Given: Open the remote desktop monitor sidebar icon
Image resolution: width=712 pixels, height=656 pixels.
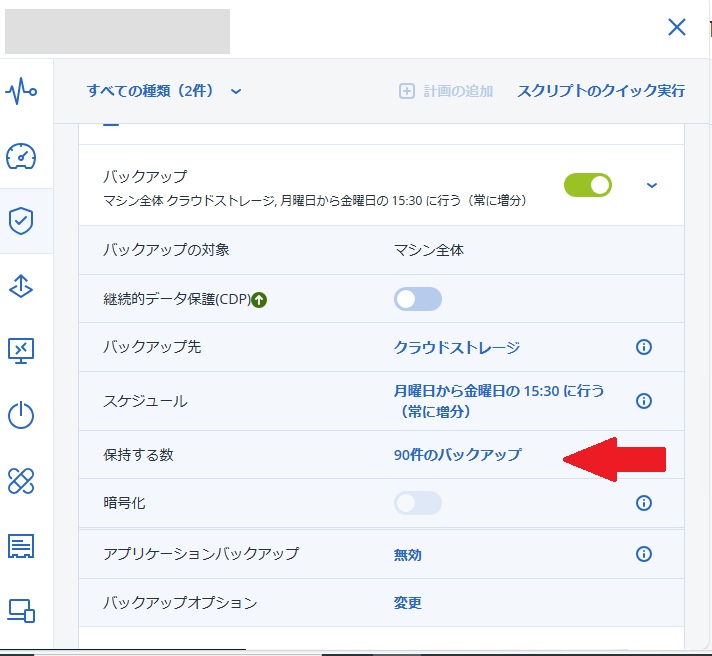Looking at the screenshot, I should pyautogui.click(x=21, y=350).
